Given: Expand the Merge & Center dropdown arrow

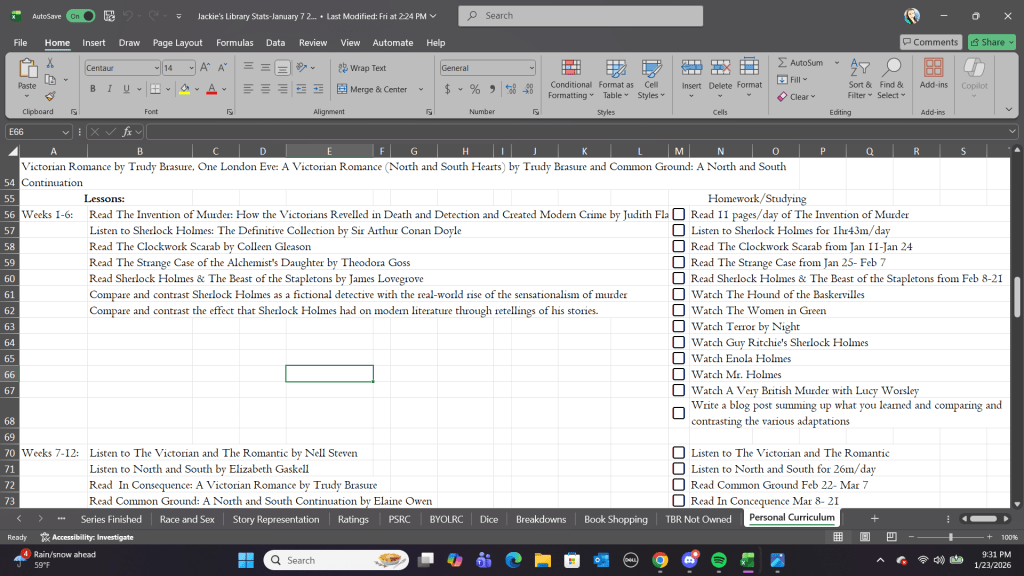Looking at the screenshot, I should (x=420, y=89).
